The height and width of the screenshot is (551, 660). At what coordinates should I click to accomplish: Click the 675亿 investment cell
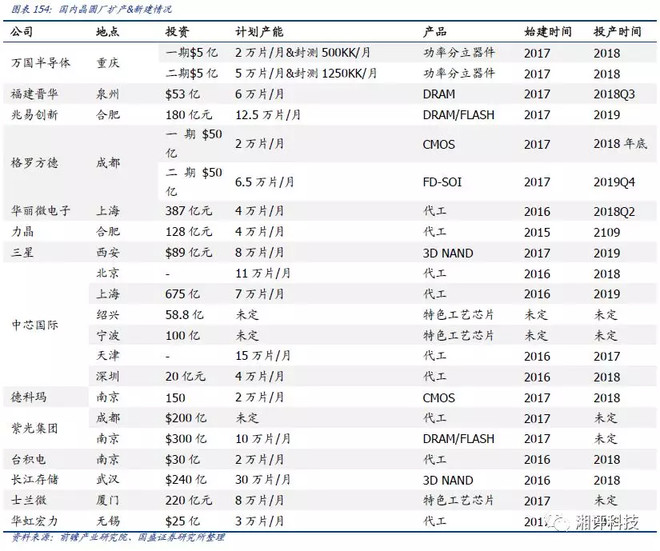pos(182,294)
